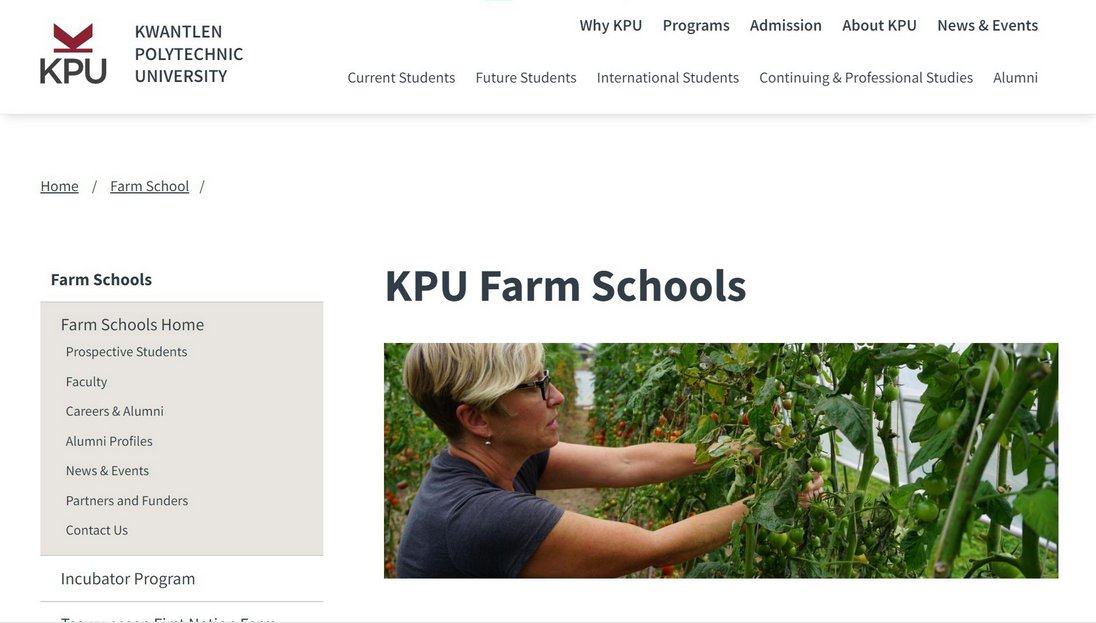Follow the Farm School breadcrumb link
Image resolution: width=1096 pixels, height=623 pixels.
[150, 186]
